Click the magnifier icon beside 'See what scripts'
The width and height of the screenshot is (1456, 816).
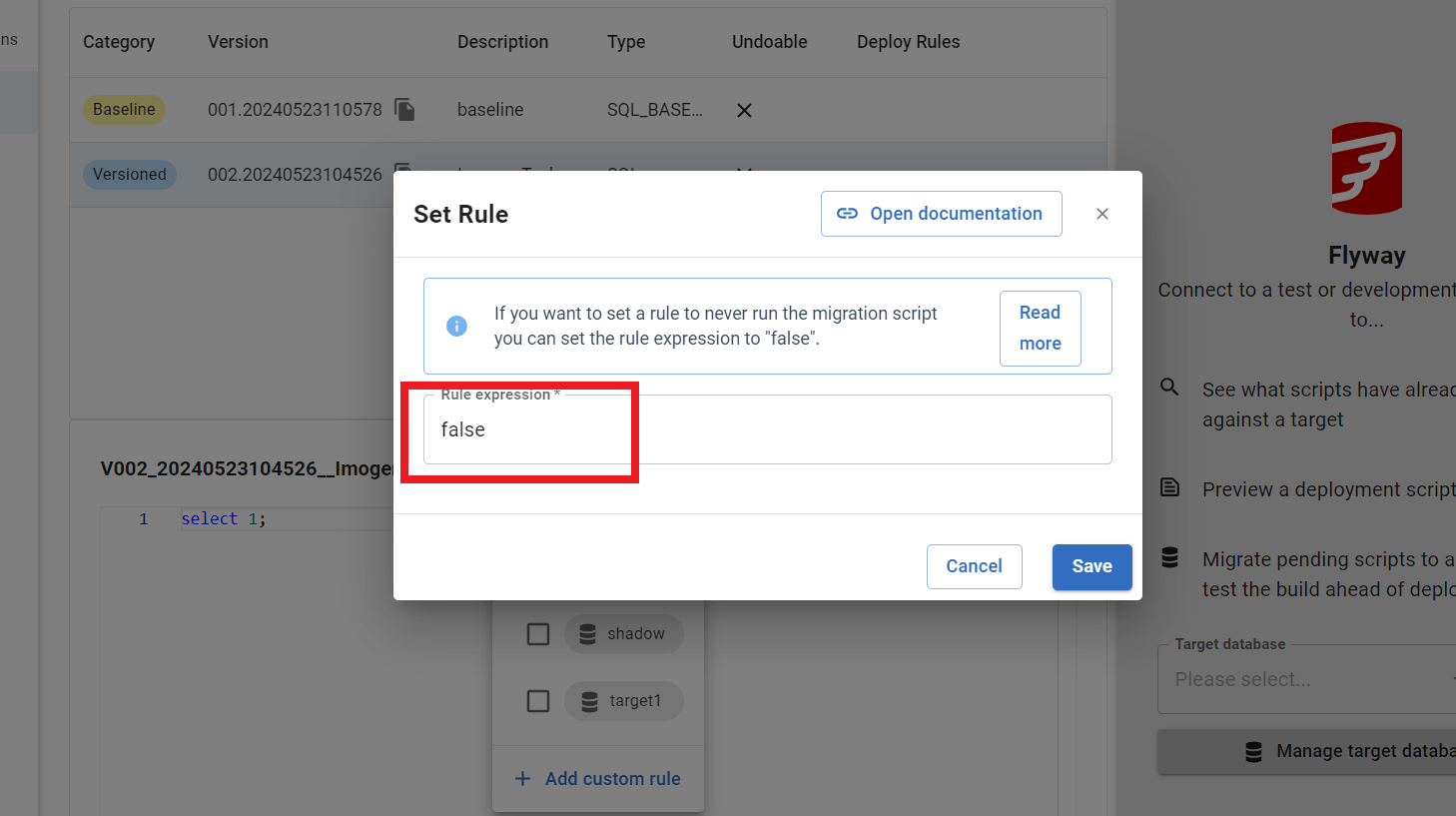click(1169, 388)
